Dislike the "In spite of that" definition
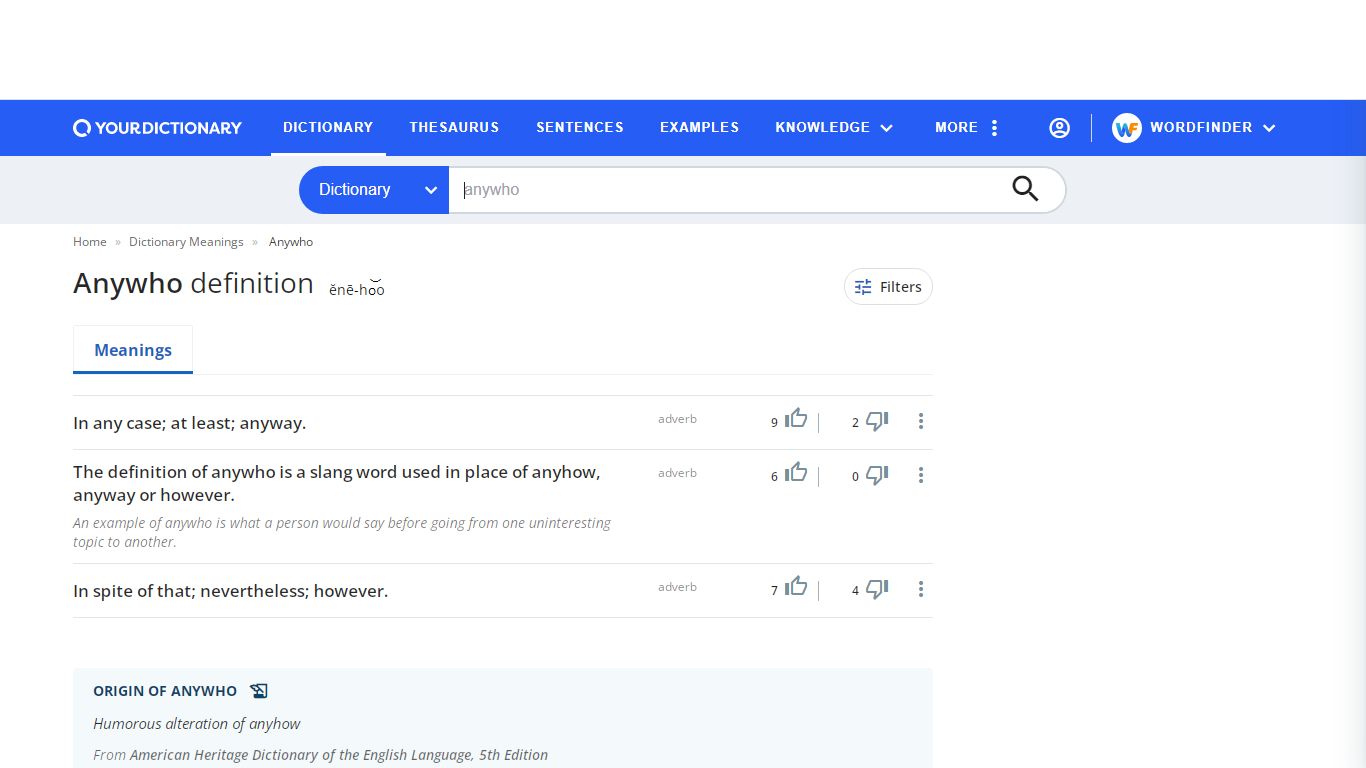 pos(877,589)
